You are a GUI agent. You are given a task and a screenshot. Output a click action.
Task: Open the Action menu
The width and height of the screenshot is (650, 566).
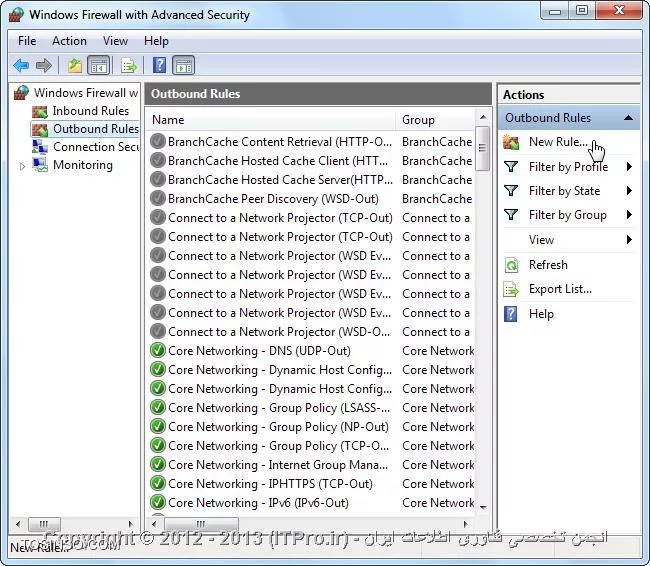pyautogui.click(x=69, y=41)
